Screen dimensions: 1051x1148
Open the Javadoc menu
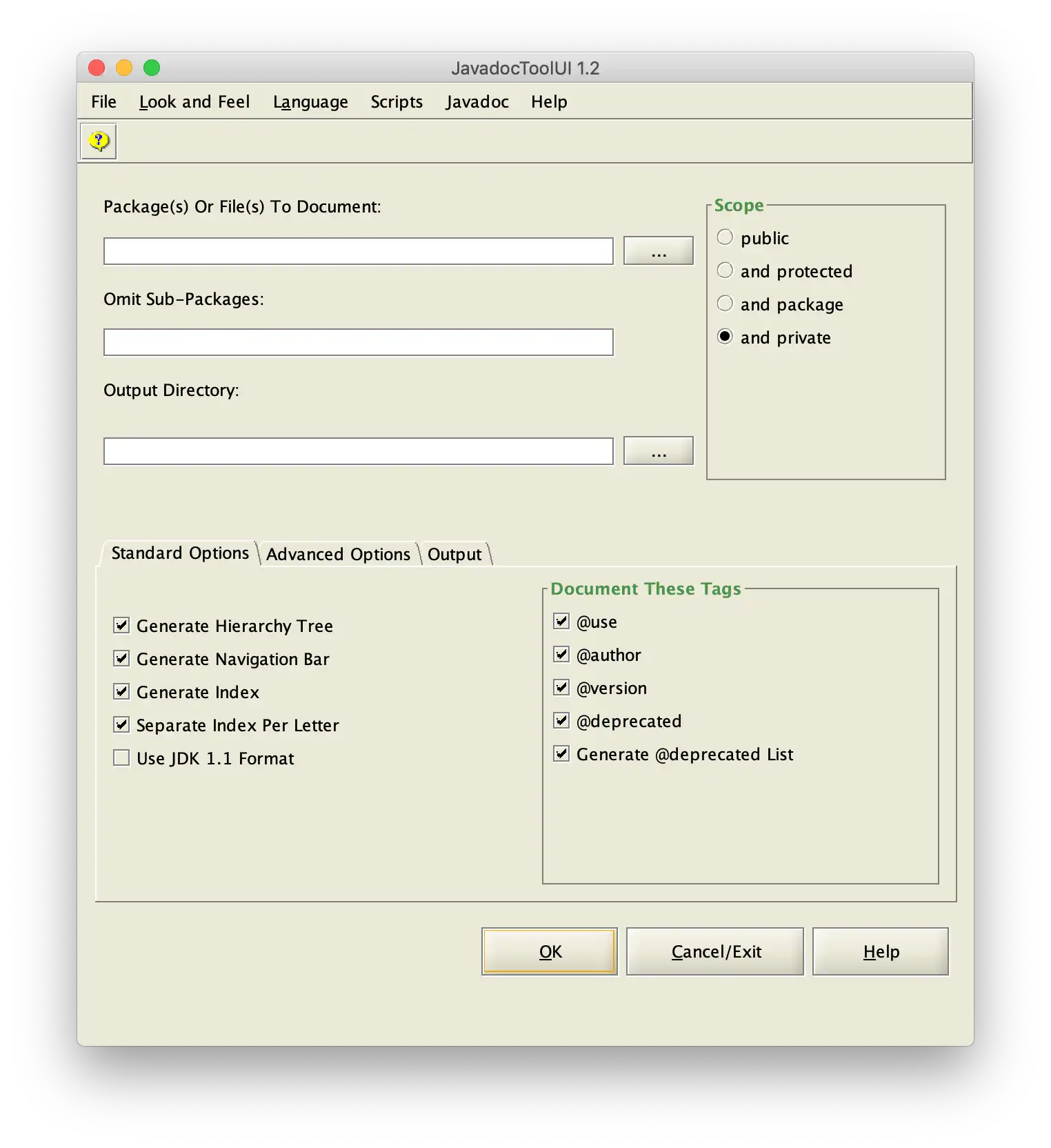(477, 101)
